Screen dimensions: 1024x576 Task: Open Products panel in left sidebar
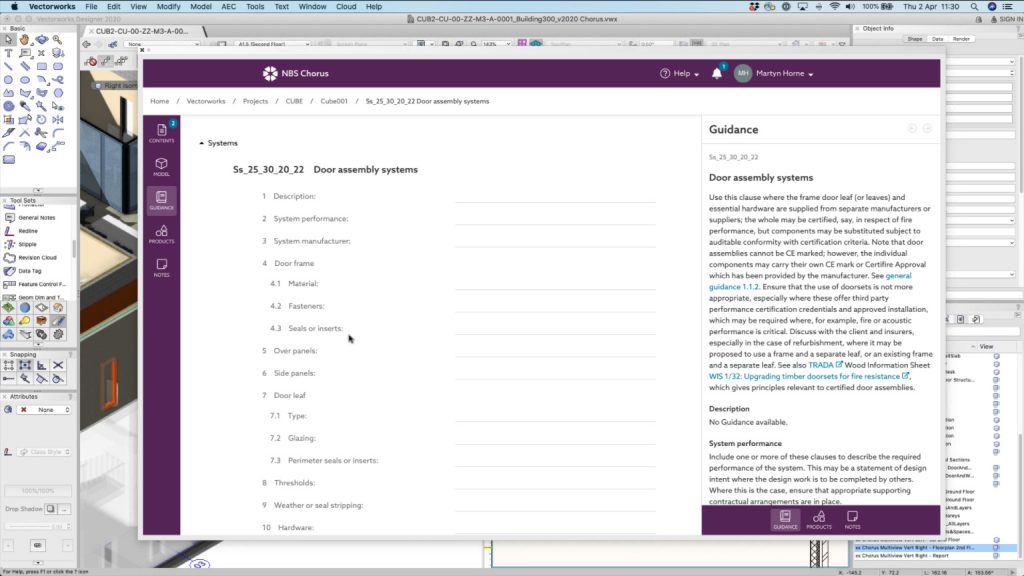161,234
